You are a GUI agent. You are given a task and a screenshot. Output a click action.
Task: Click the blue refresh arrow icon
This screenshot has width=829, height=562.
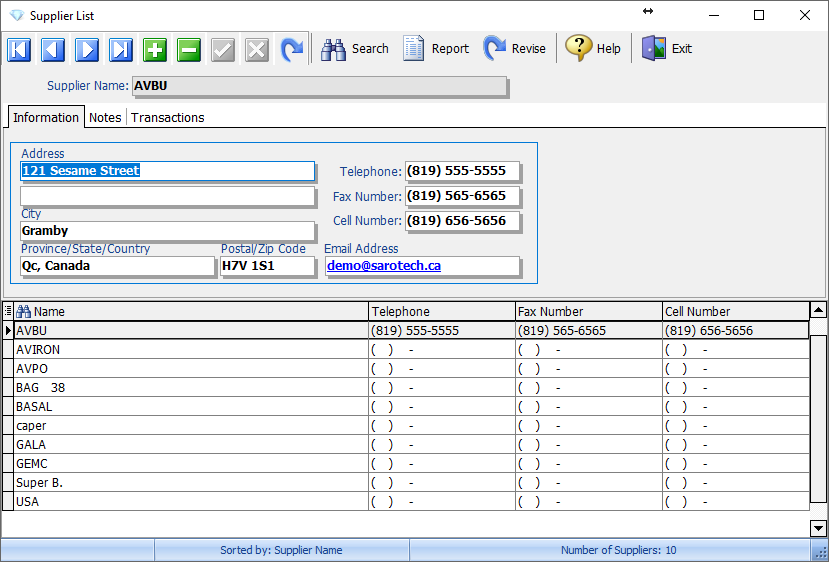(291, 49)
